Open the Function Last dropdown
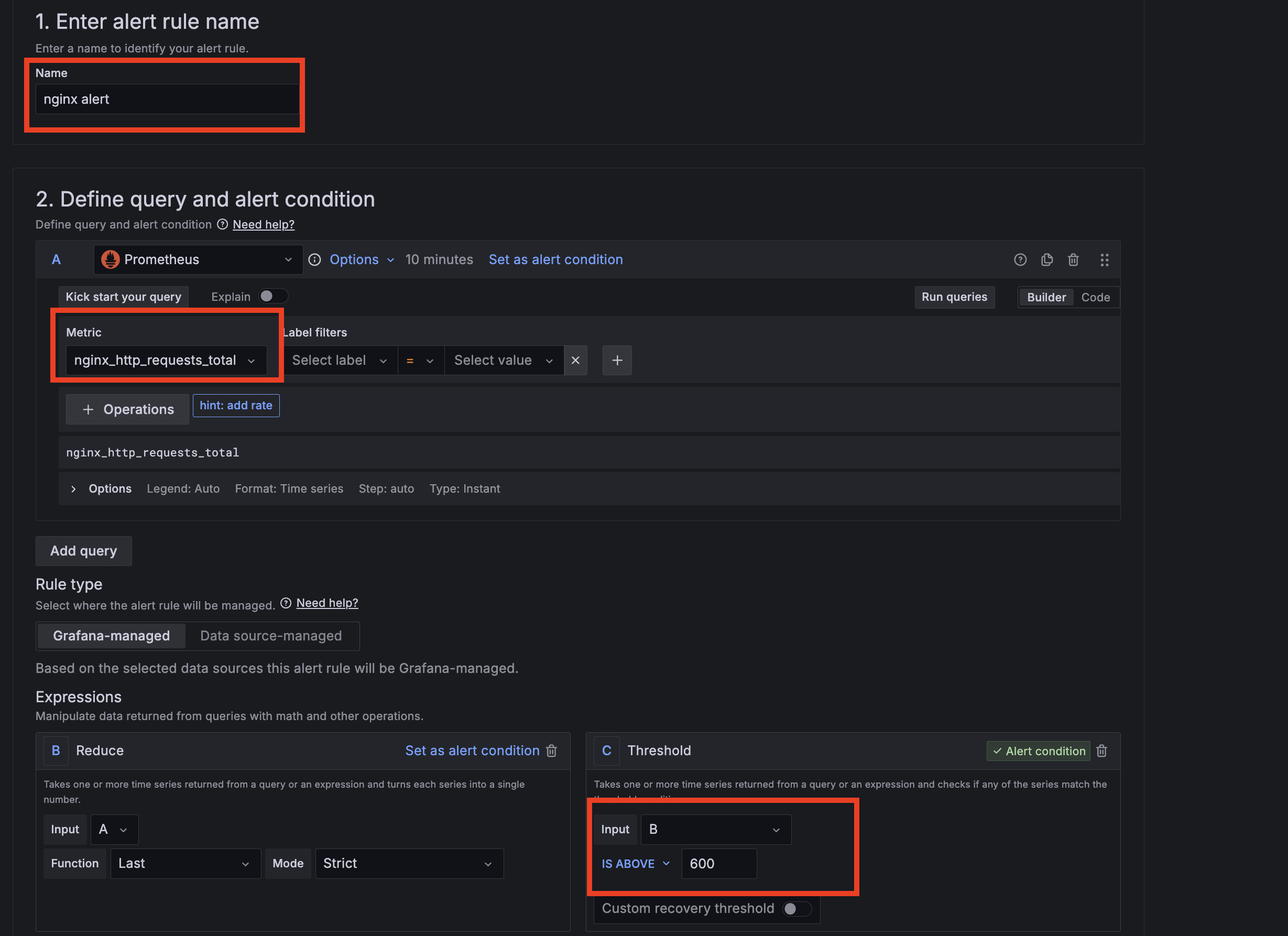 pyautogui.click(x=185, y=863)
